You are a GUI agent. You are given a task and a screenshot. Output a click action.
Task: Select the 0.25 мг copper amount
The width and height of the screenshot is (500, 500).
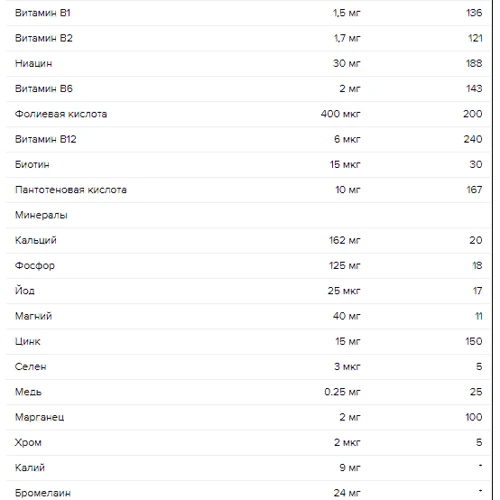click(343, 392)
